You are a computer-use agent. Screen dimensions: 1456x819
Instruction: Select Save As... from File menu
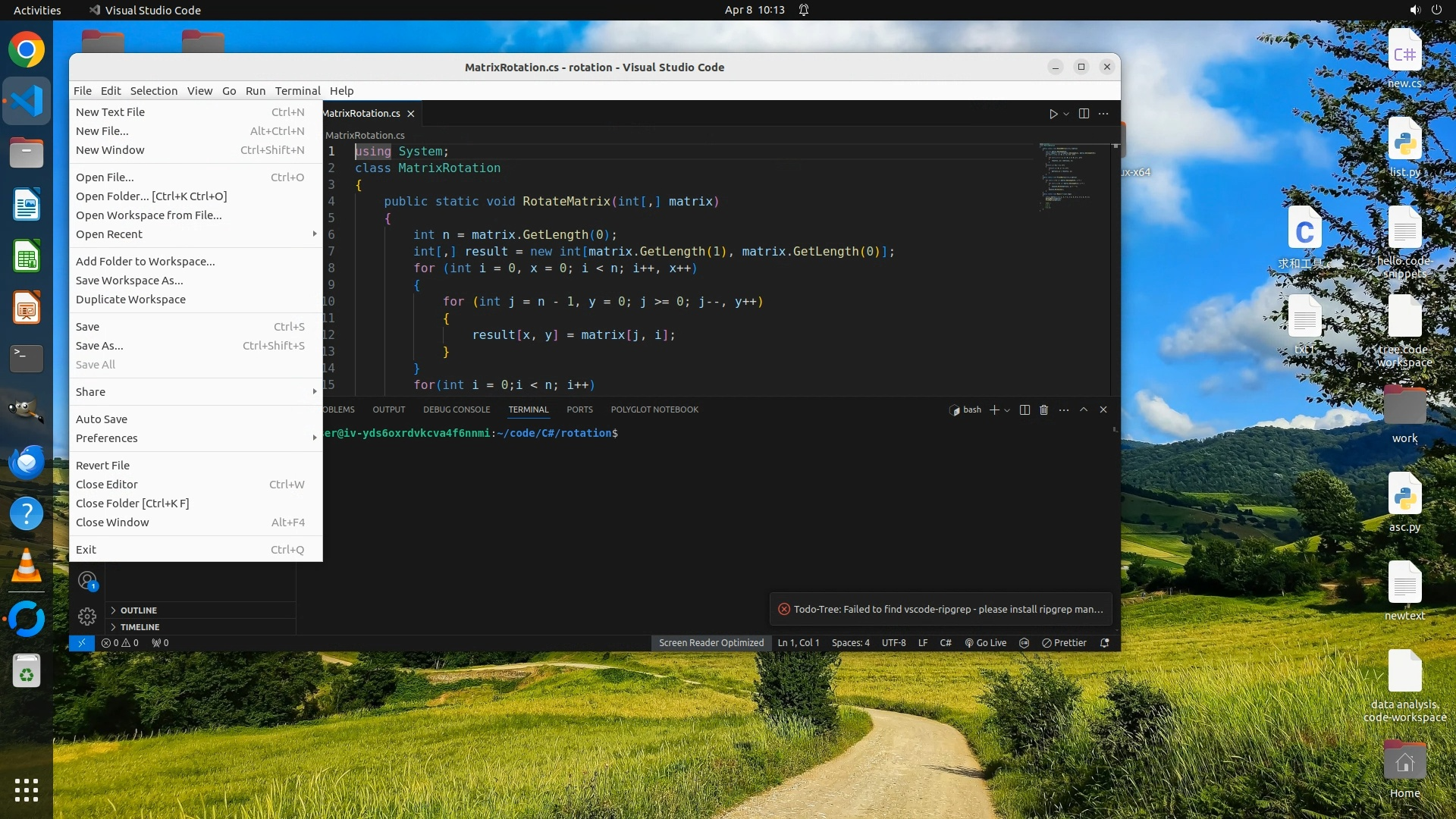tap(99, 346)
